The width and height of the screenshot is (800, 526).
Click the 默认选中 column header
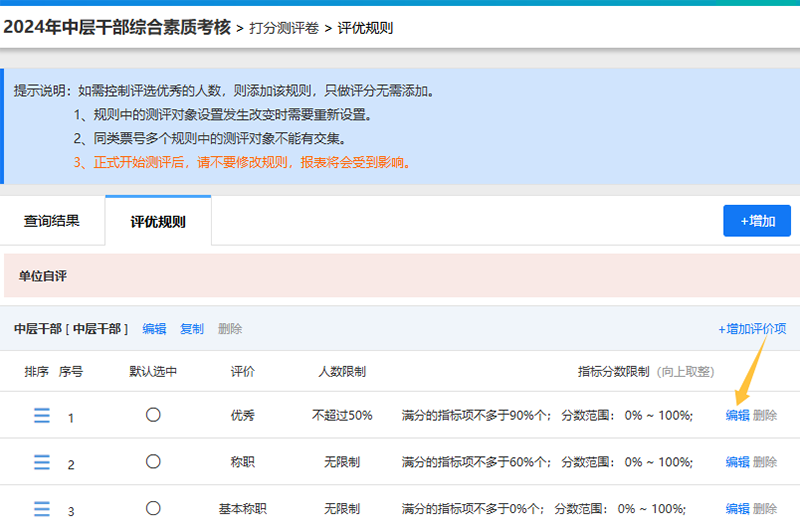tap(153, 371)
